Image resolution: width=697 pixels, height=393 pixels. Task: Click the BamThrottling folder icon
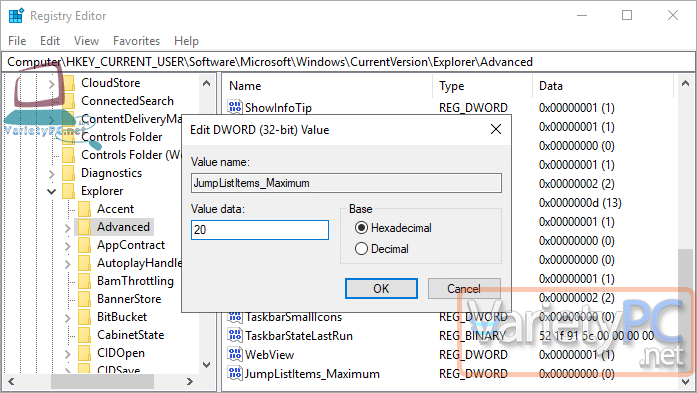pos(84,281)
